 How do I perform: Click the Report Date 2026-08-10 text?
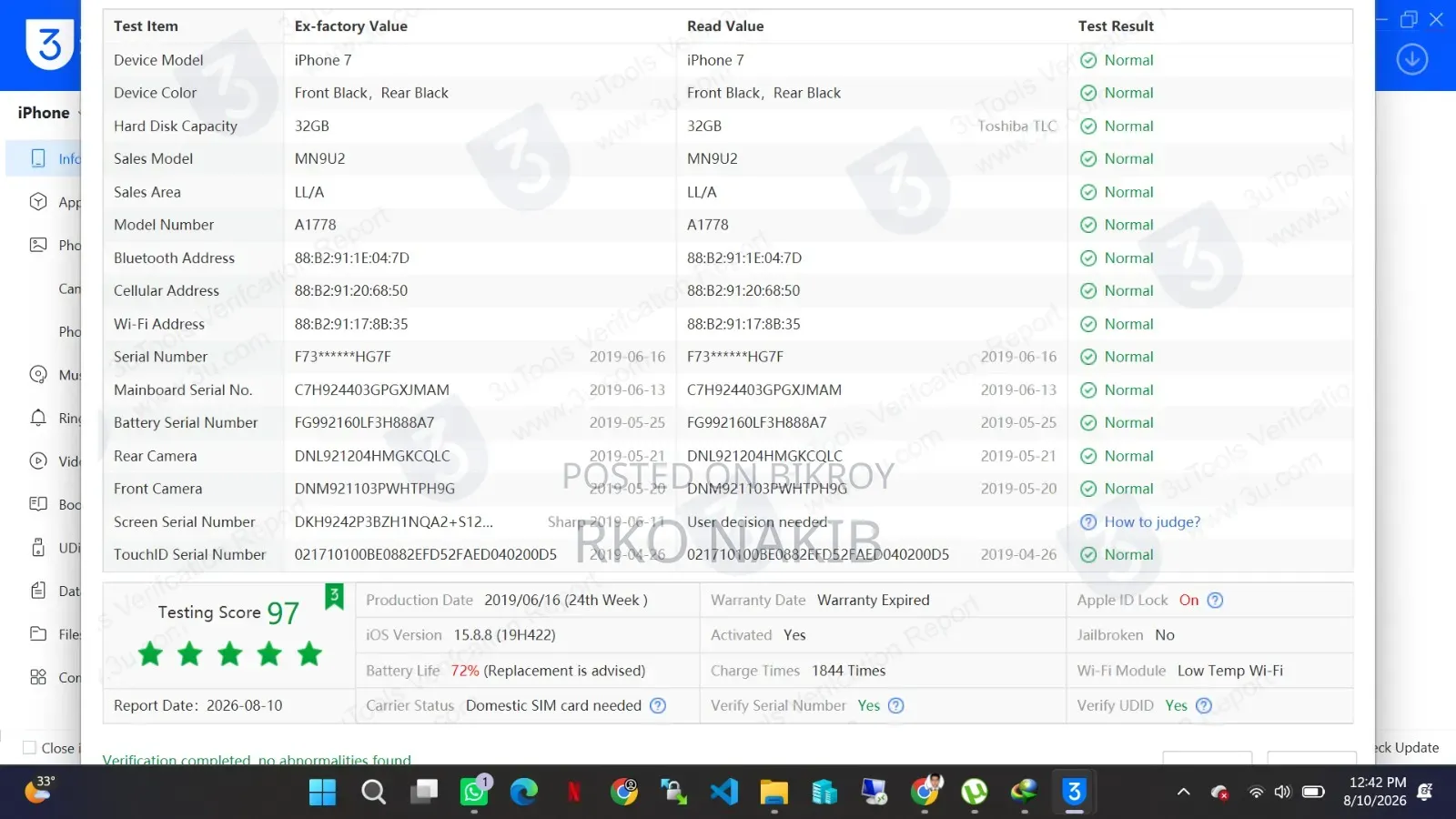coord(198,705)
